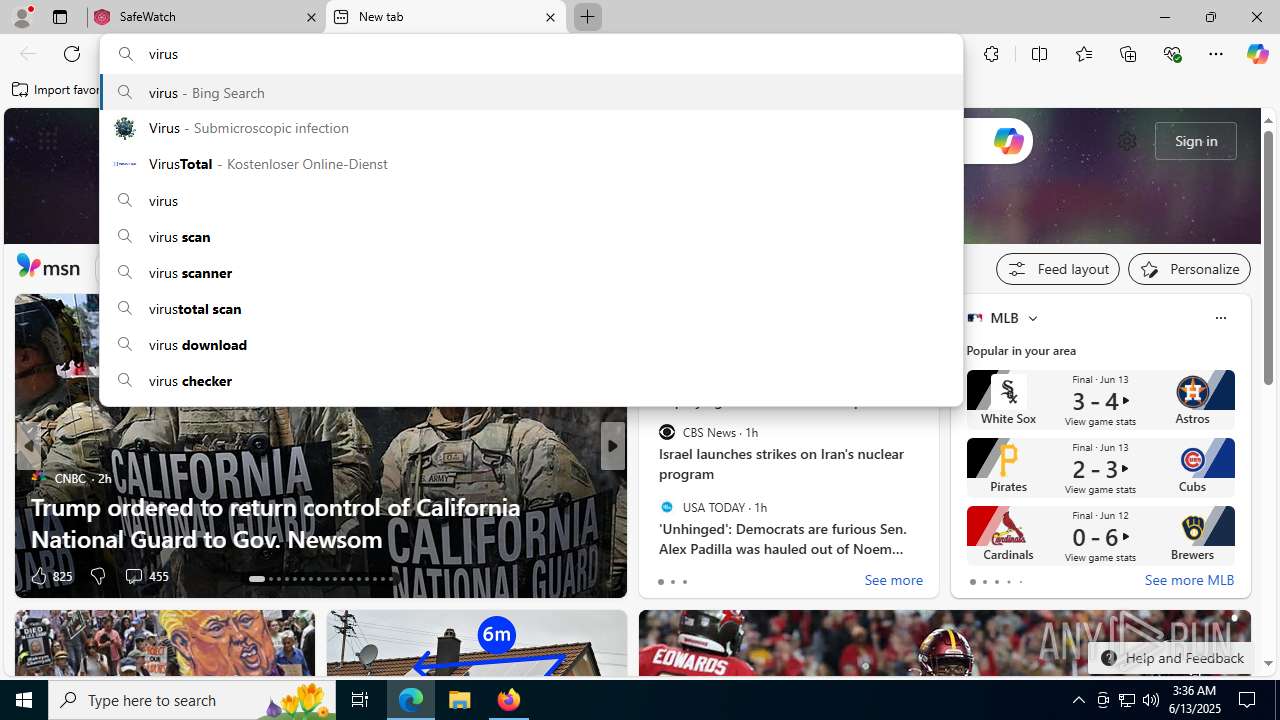The height and width of the screenshot is (720, 1280).
Task: Open the network icon in system tray
Action: [1127, 700]
